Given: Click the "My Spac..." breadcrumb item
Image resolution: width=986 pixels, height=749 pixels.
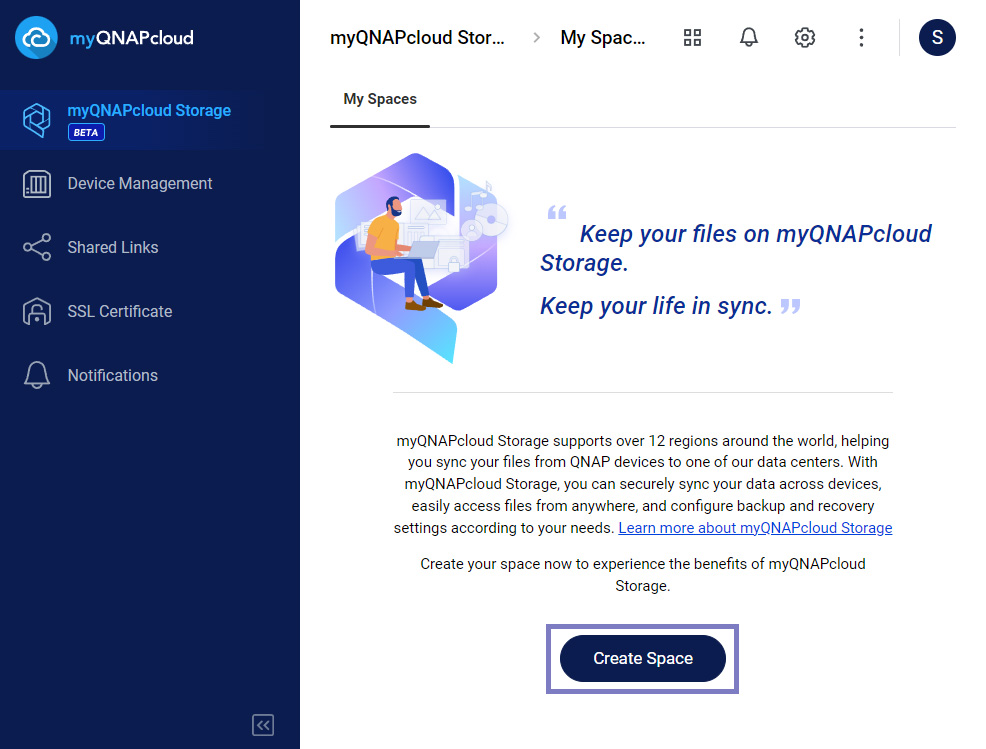Looking at the screenshot, I should click(x=603, y=38).
